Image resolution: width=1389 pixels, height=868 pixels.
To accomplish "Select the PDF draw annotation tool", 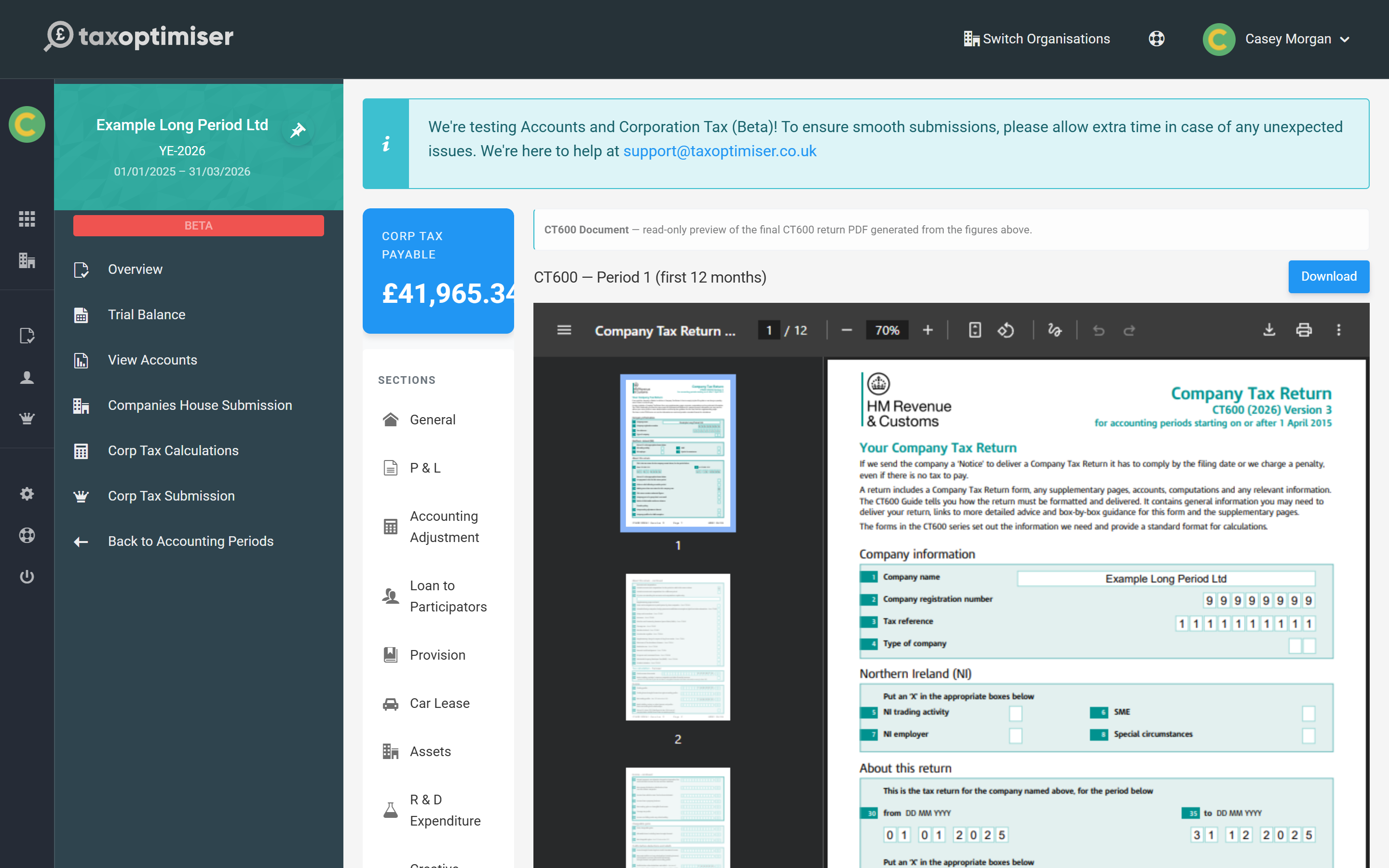I will click(x=1055, y=330).
